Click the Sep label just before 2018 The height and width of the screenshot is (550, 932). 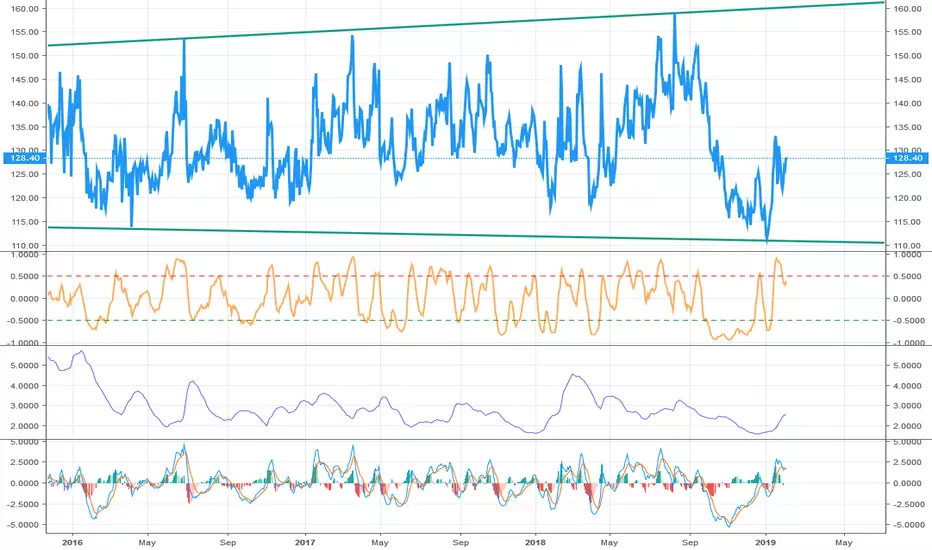[x=461, y=542]
